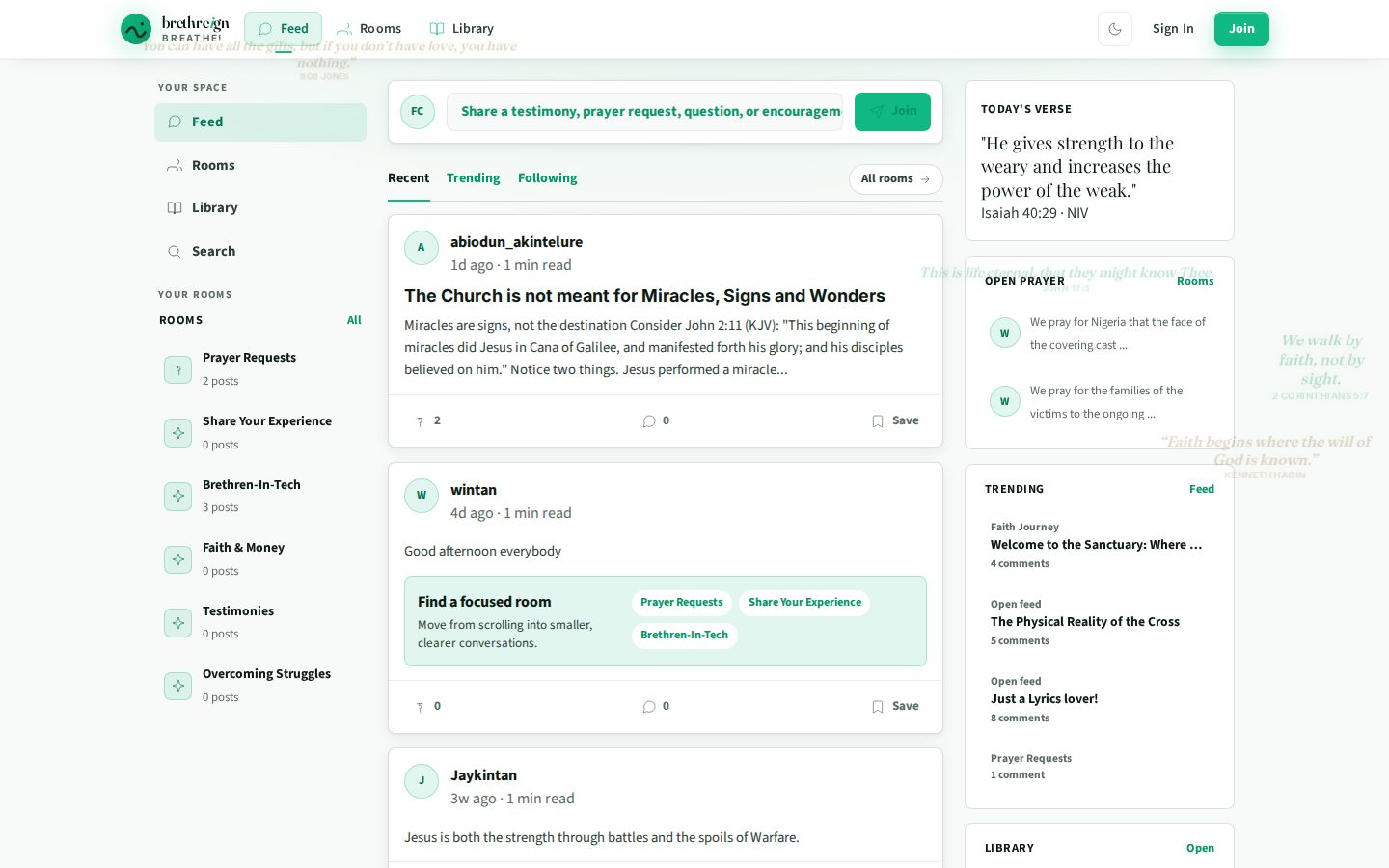Click the amen count on the Miracles post
Screen dimensions: 1389x868
point(428,420)
